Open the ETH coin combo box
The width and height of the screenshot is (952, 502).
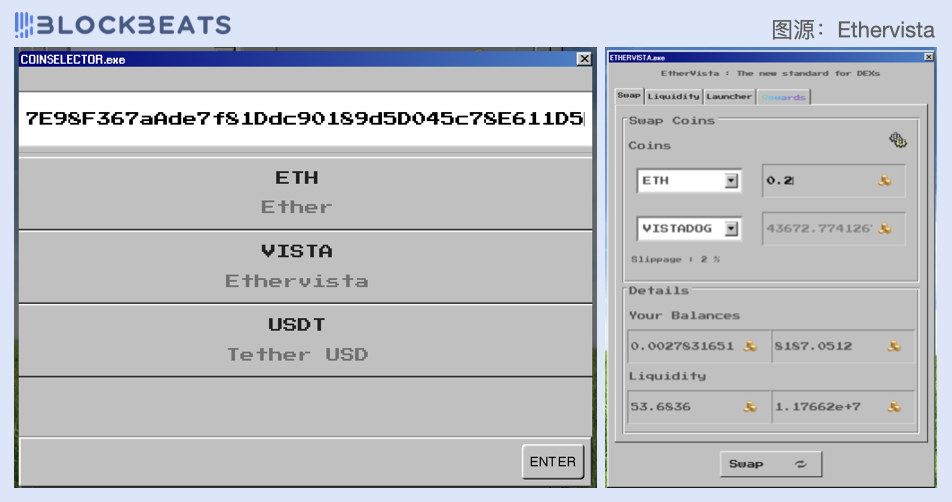point(689,181)
